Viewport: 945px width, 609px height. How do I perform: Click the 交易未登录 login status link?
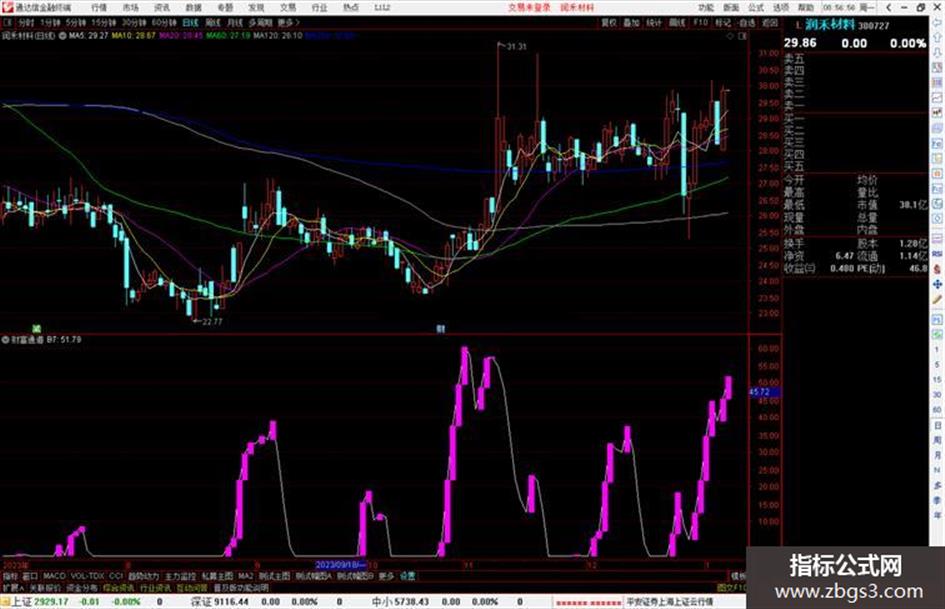coord(529,8)
